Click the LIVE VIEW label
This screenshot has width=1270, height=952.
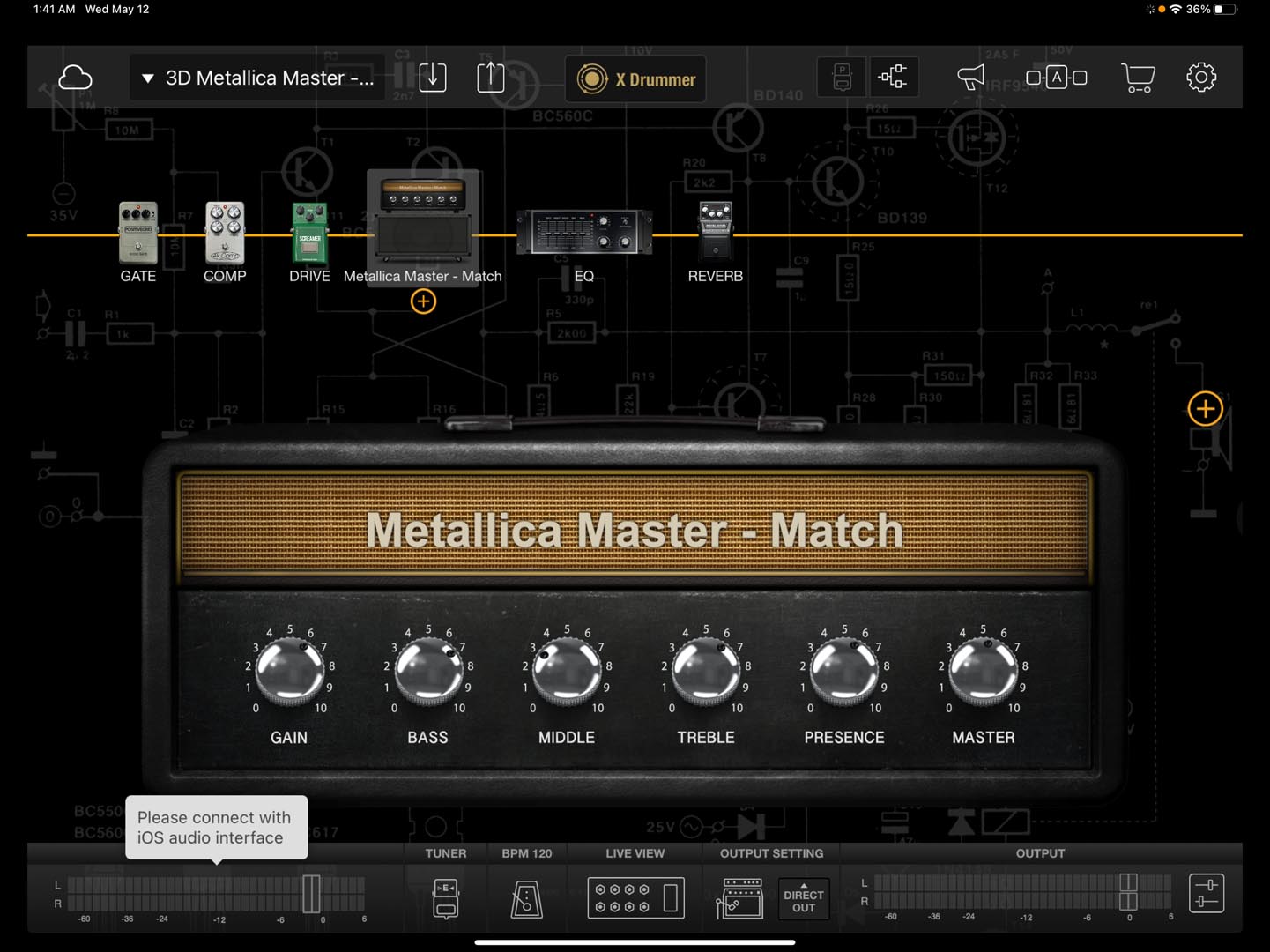(635, 853)
